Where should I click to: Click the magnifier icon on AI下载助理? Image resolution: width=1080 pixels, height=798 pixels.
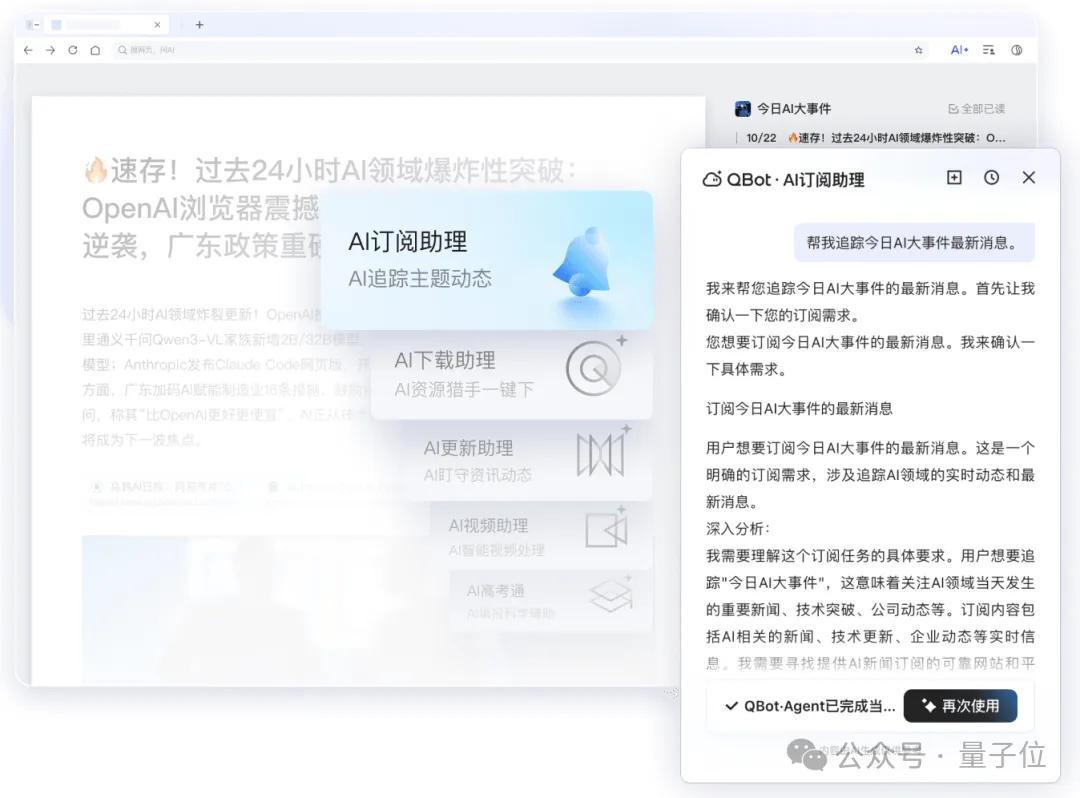tap(595, 368)
